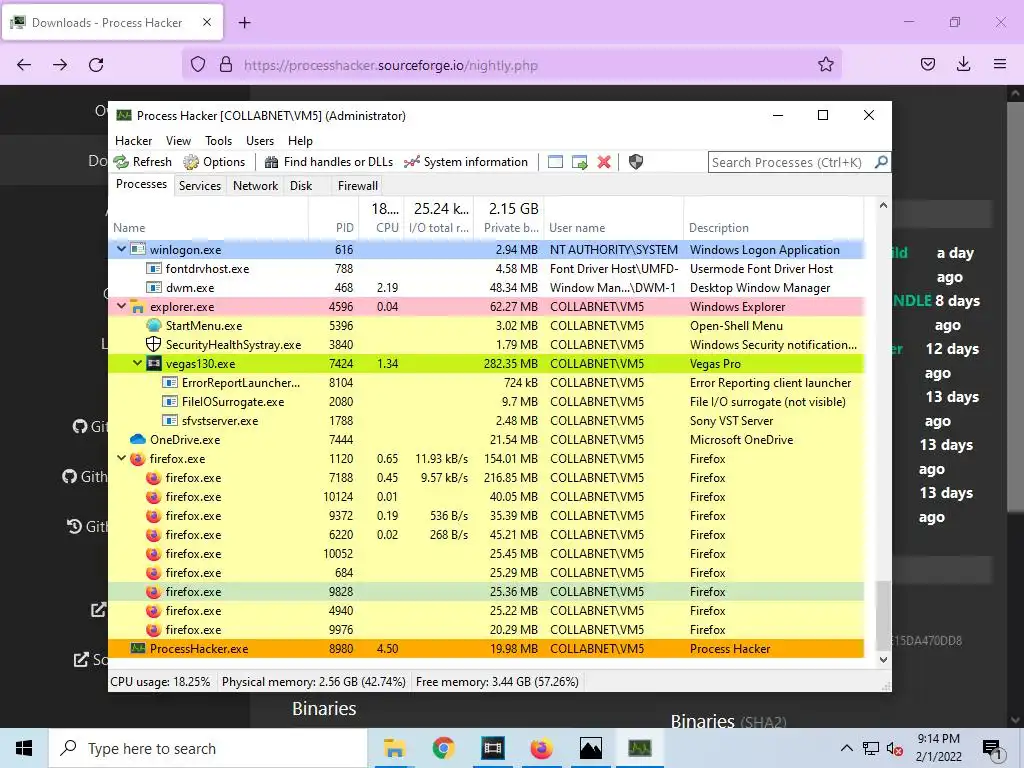Select the Processes tab
Viewport: 1024px width, 768px height.
point(141,184)
